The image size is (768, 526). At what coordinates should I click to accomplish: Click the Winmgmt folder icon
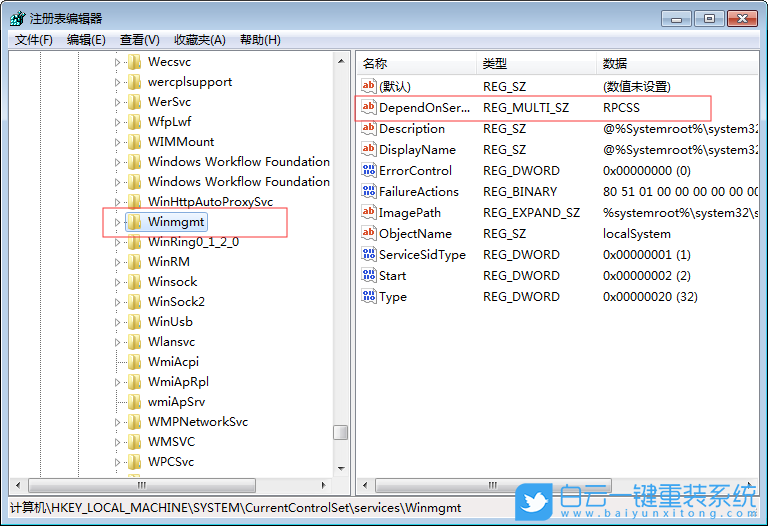134,222
